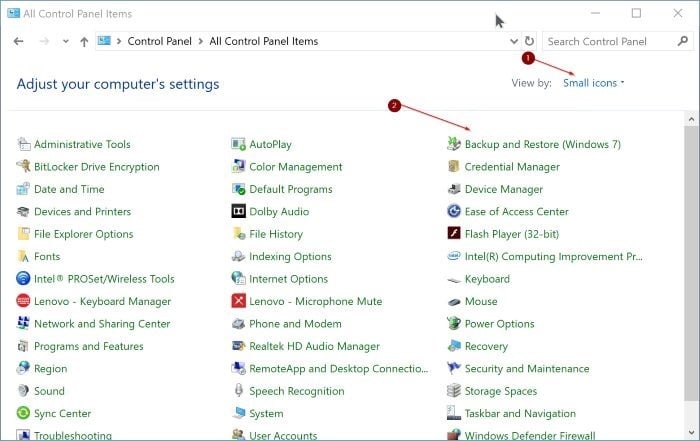700x441 pixels.
Task: Open Intel(R) Computing Improvement Program link
Action: click(x=554, y=257)
